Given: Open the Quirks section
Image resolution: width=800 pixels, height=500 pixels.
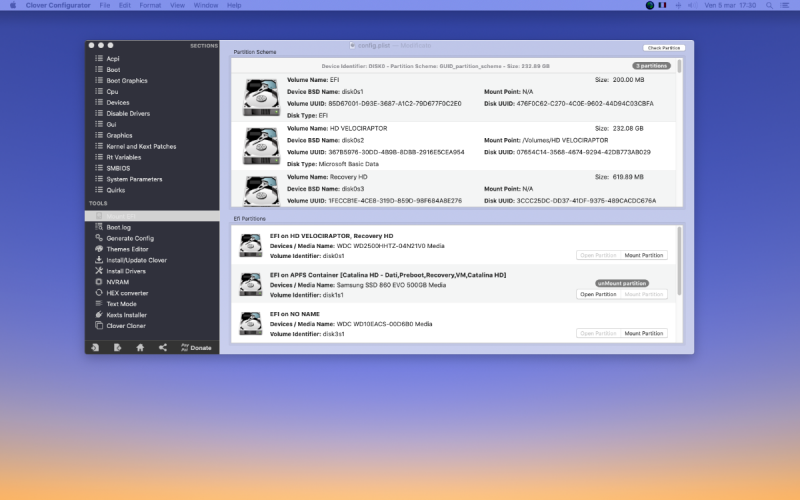Looking at the screenshot, I should tap(115, 190).
